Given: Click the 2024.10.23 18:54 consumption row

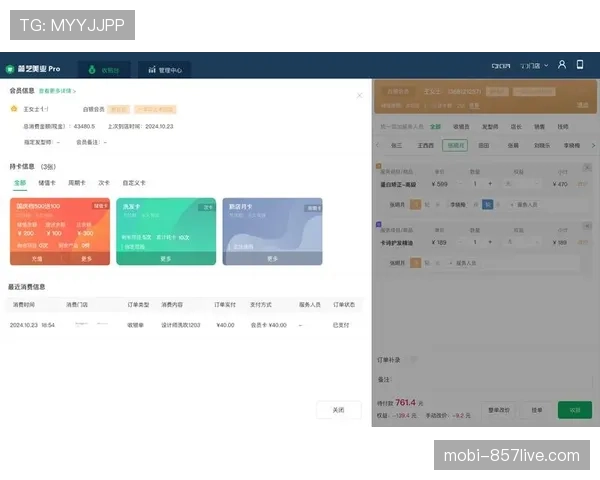Looking at the screenshot, I should tap(185, 325).
